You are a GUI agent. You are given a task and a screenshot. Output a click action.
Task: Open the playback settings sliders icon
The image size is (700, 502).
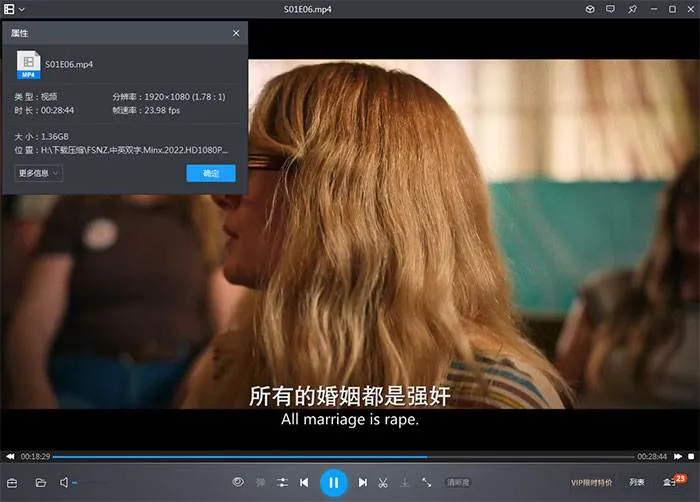(x=282, y=482)
